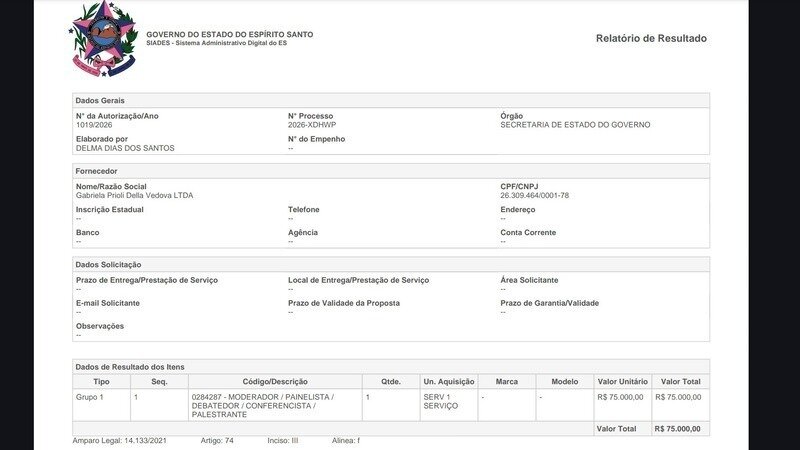The width and height of the screenshot is (800, 450).
Task: Click the Delma Dias dos Santos name
Action: (125, 148)
